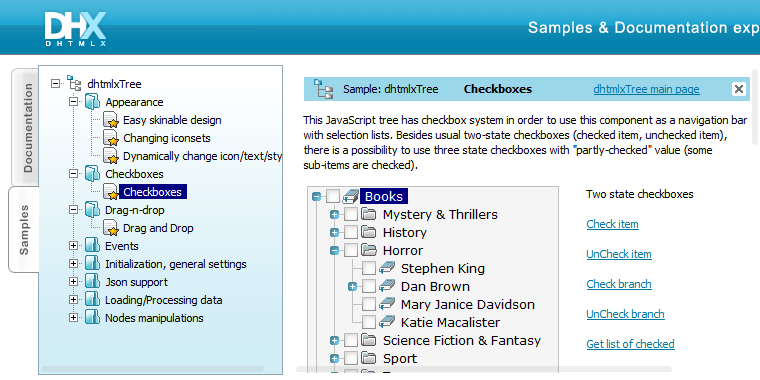
Task: Click the Initialization, general settings book icon
Action: pos(92,264)
